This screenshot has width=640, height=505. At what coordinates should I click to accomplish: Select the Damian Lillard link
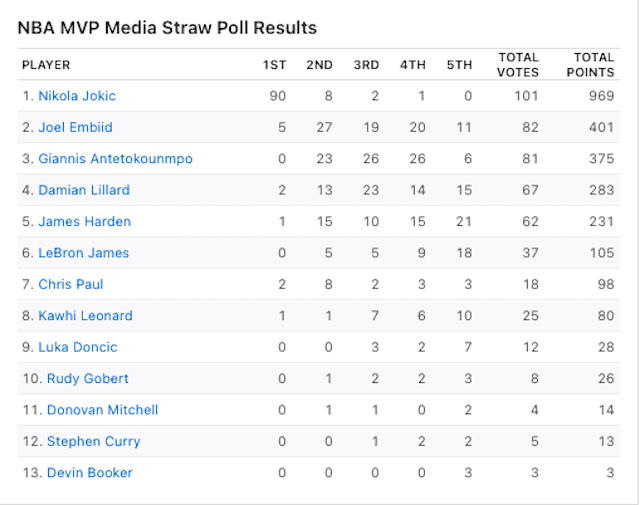(x=84, y=190)
